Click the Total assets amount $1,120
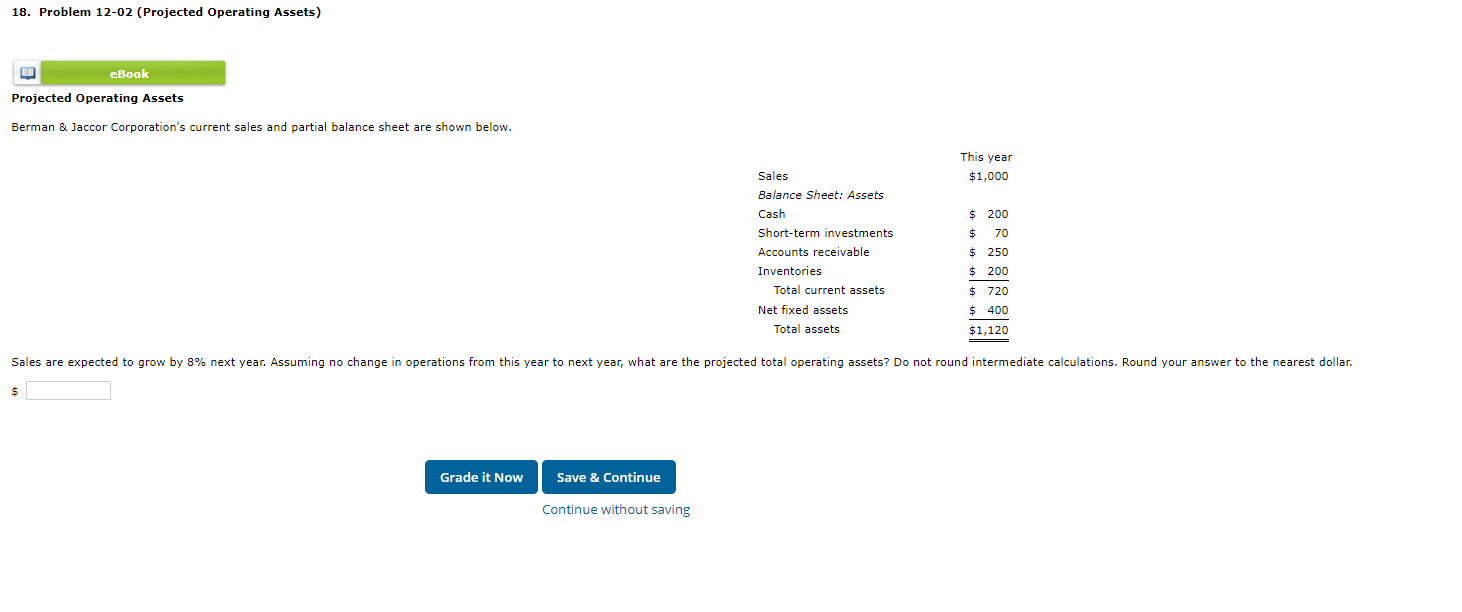 (988, 329)
